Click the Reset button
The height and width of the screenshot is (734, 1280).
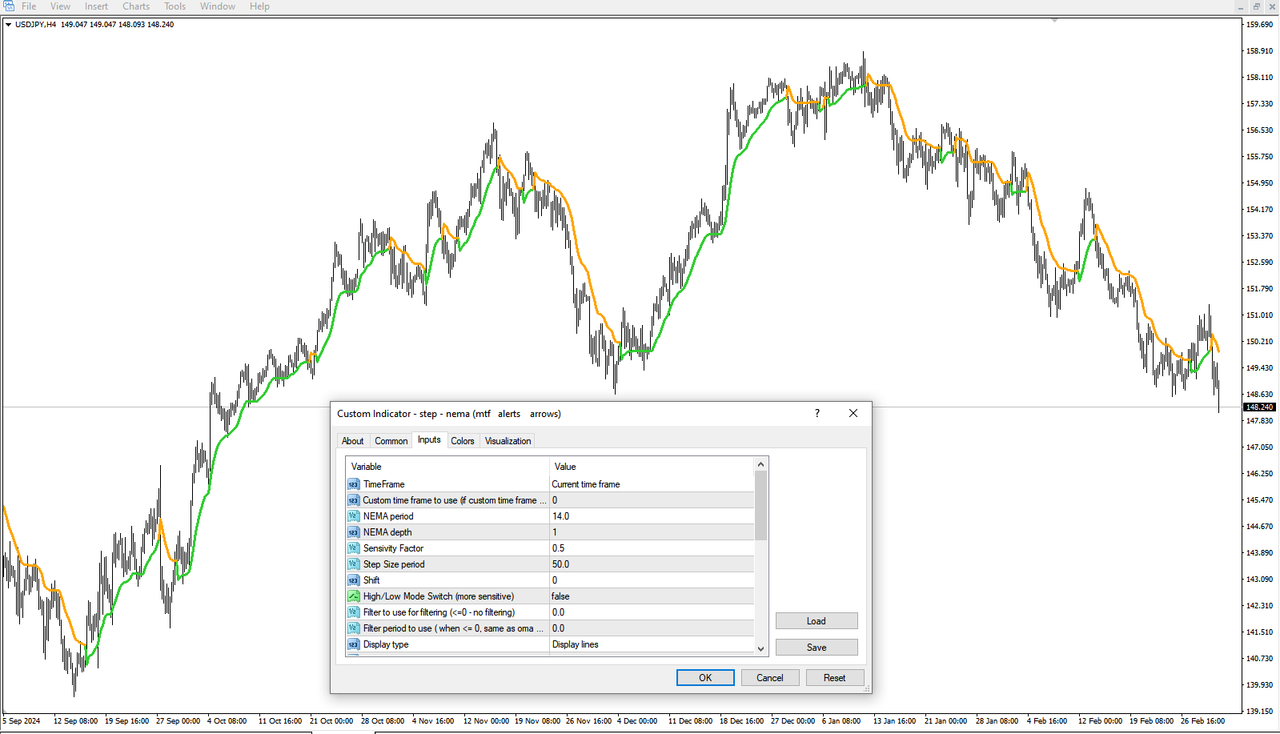click(x=835, y=677)
